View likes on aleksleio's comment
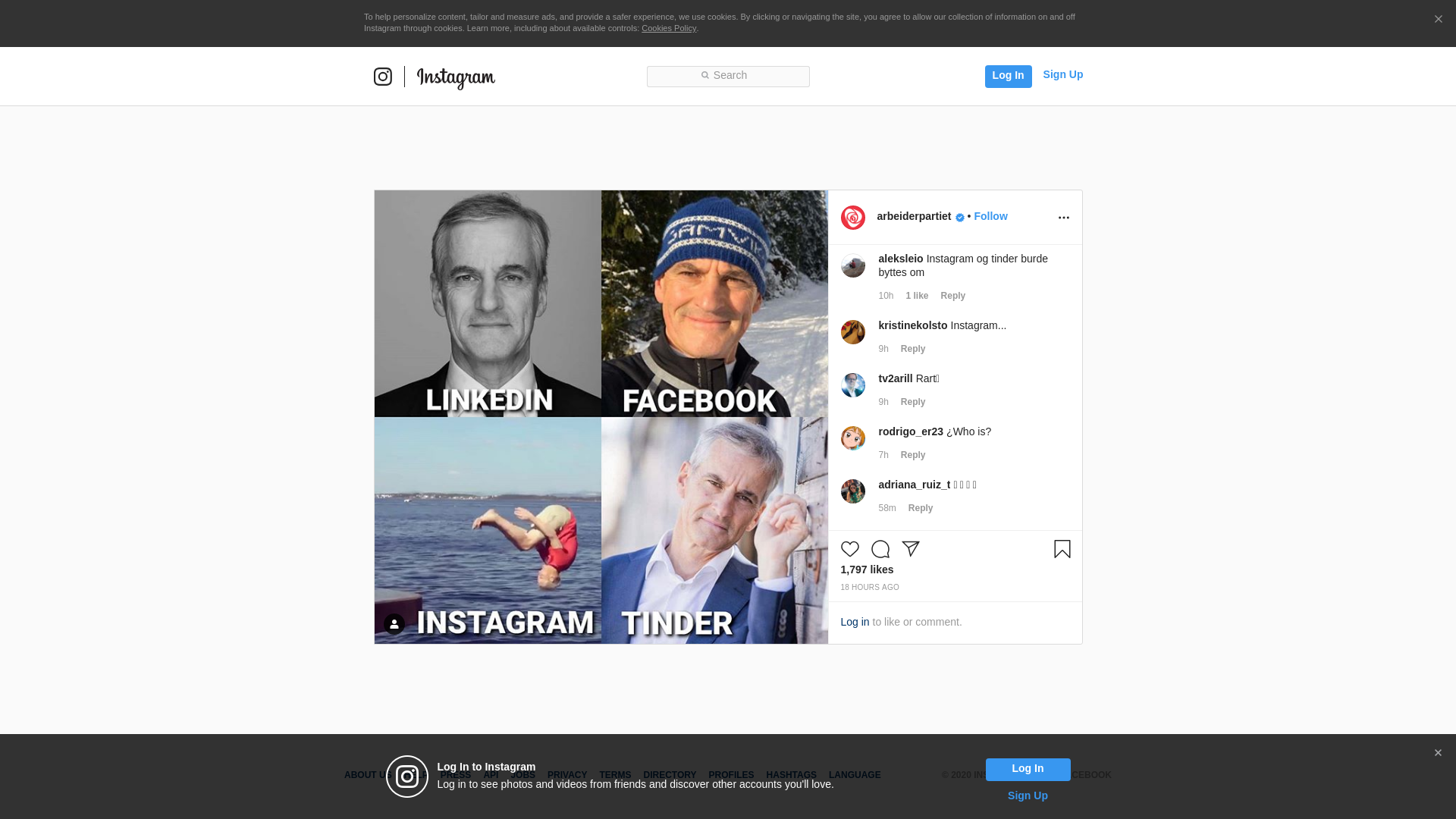Screen dimensions: 1456x819 (x=917, y=296)
